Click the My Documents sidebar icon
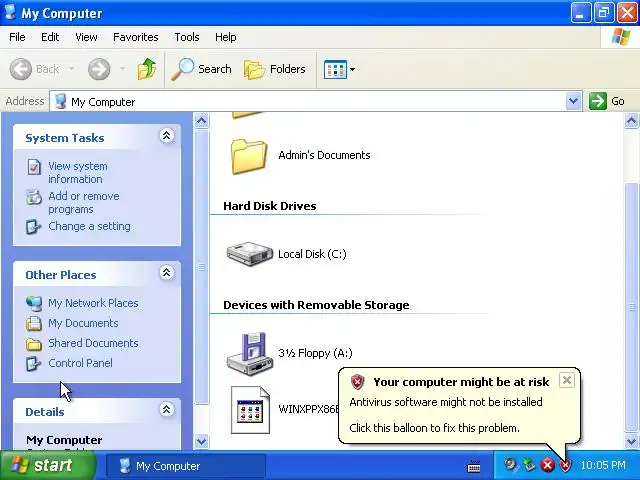The image size is (640, 480). coord(34,323)
